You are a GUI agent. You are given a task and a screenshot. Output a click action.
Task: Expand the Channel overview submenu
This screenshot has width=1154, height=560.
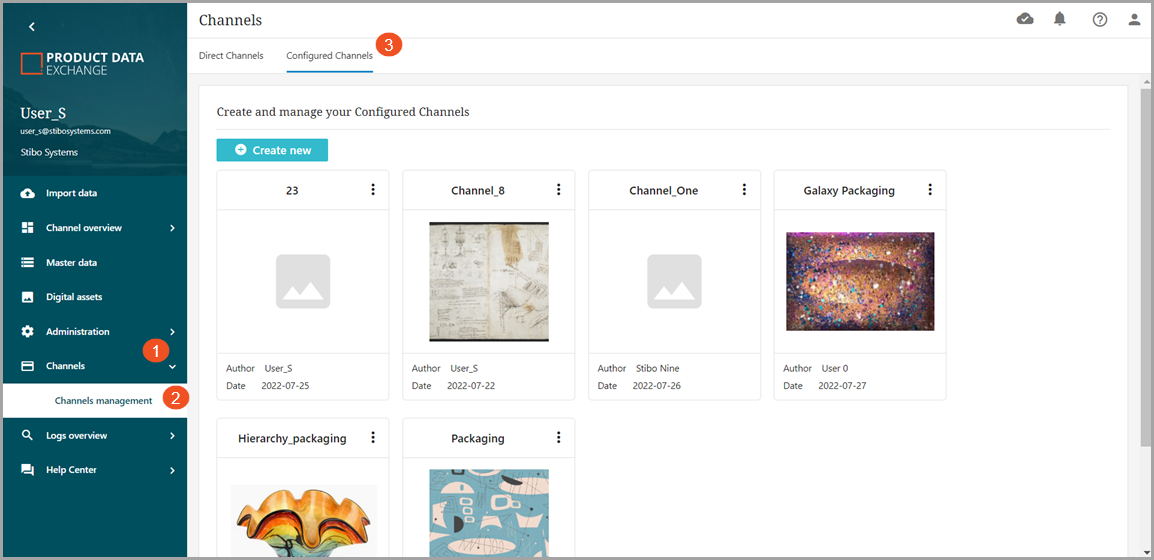[172, 228]
